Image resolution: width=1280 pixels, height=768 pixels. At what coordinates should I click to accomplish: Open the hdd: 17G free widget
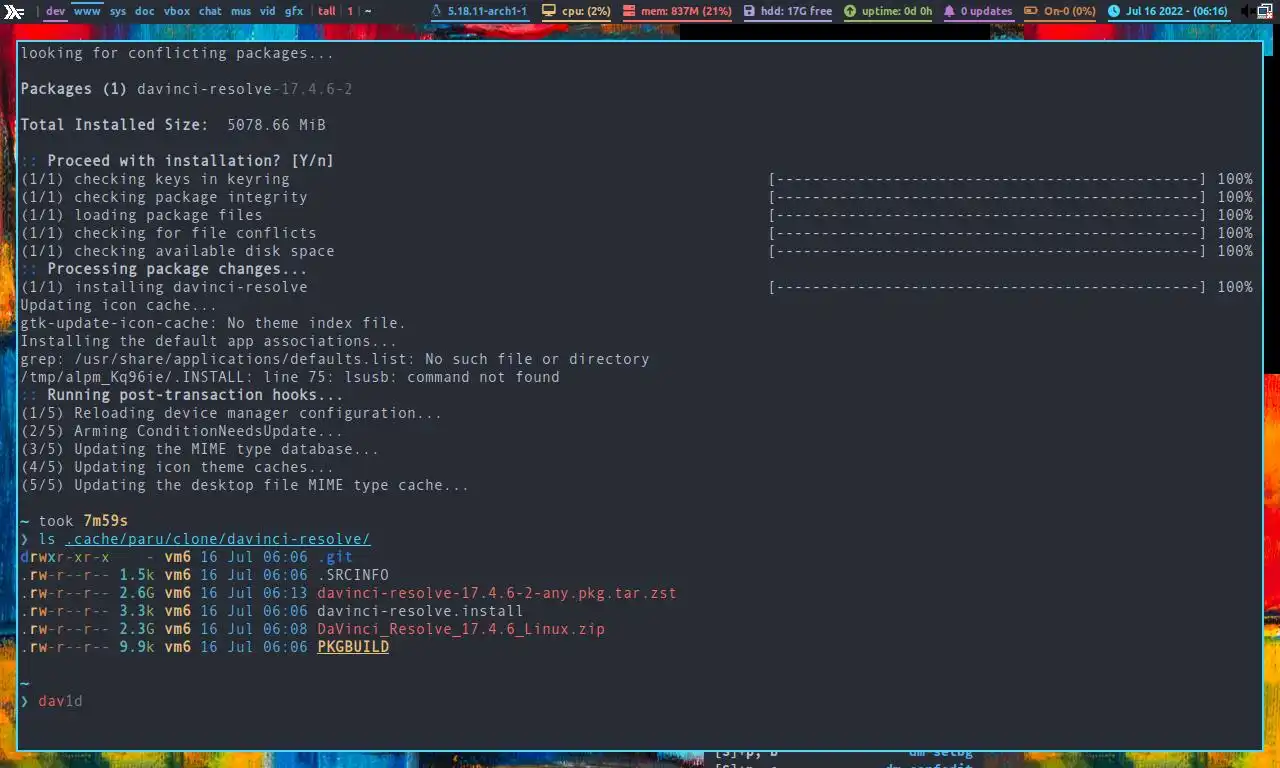(796, 11)
